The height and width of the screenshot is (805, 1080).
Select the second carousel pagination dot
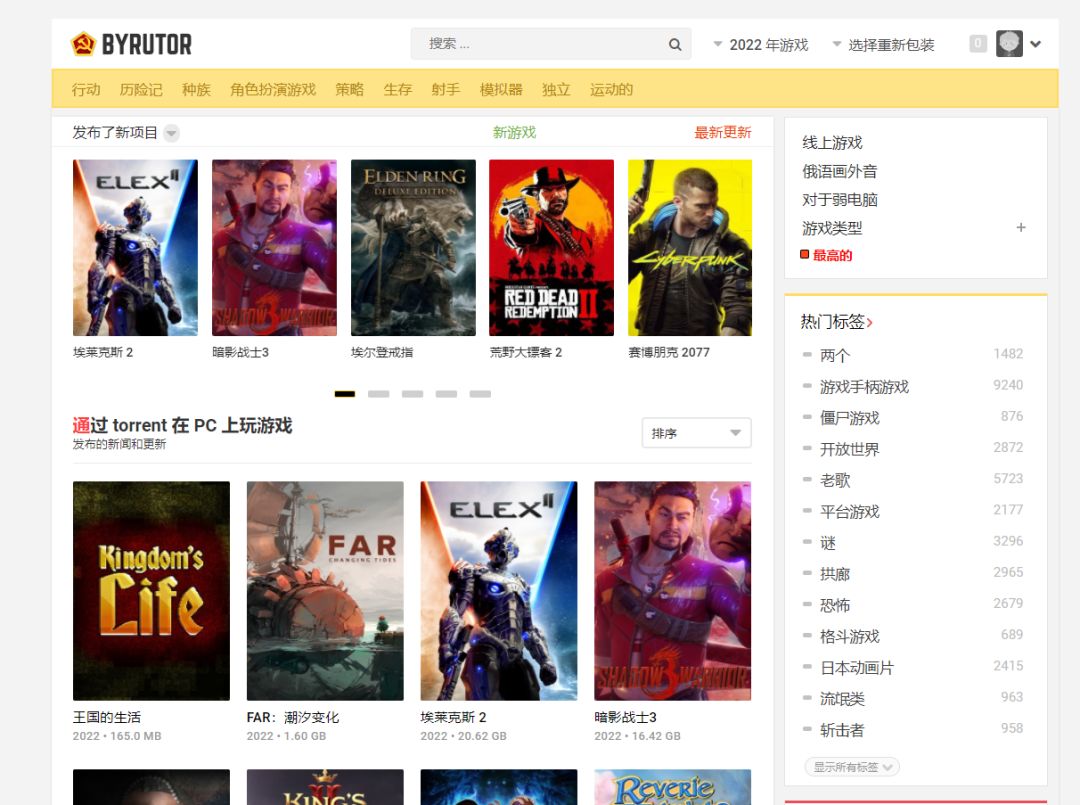[x=379, y=394]
